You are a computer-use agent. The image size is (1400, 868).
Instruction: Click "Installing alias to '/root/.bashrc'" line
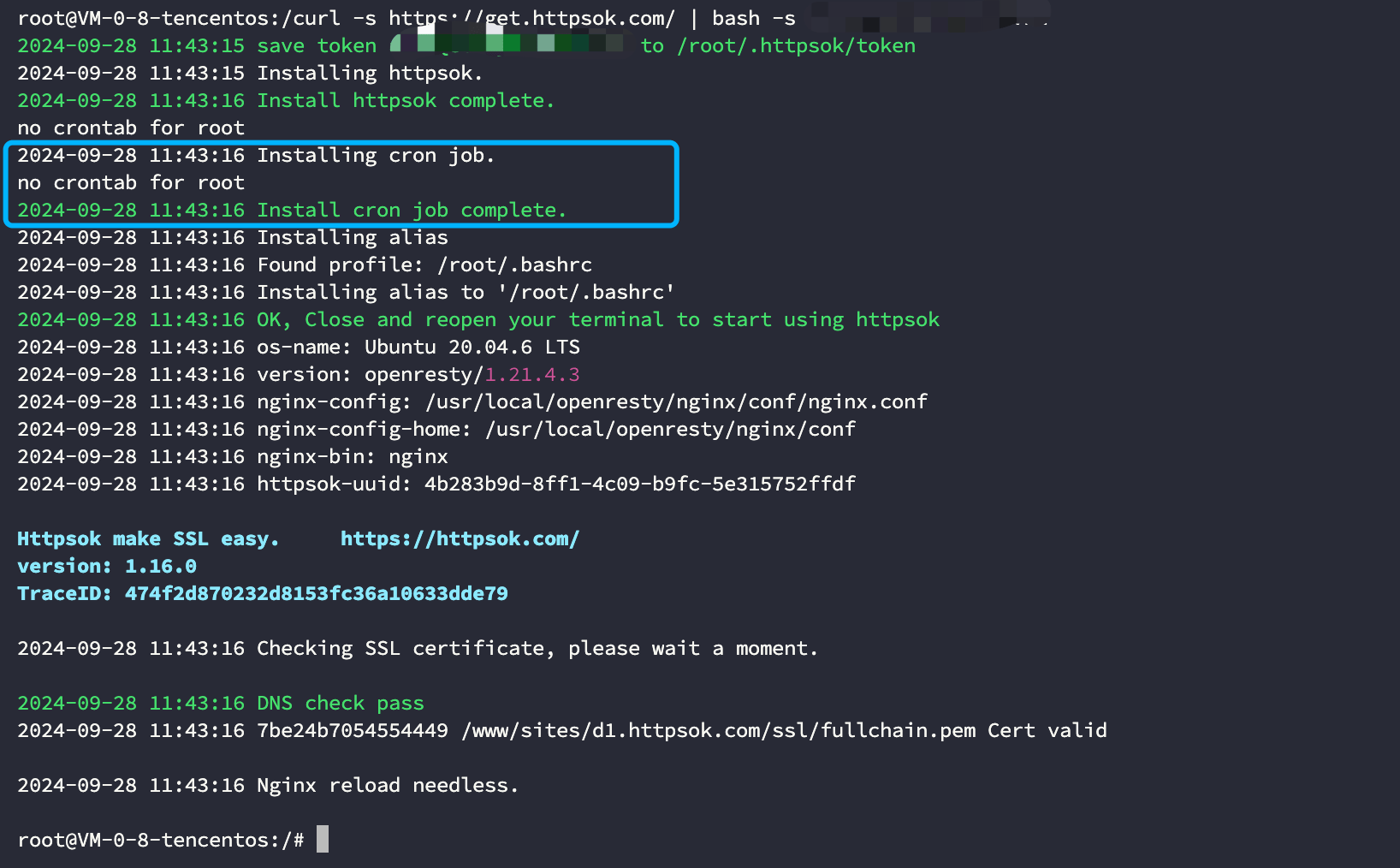pos(346,292)
